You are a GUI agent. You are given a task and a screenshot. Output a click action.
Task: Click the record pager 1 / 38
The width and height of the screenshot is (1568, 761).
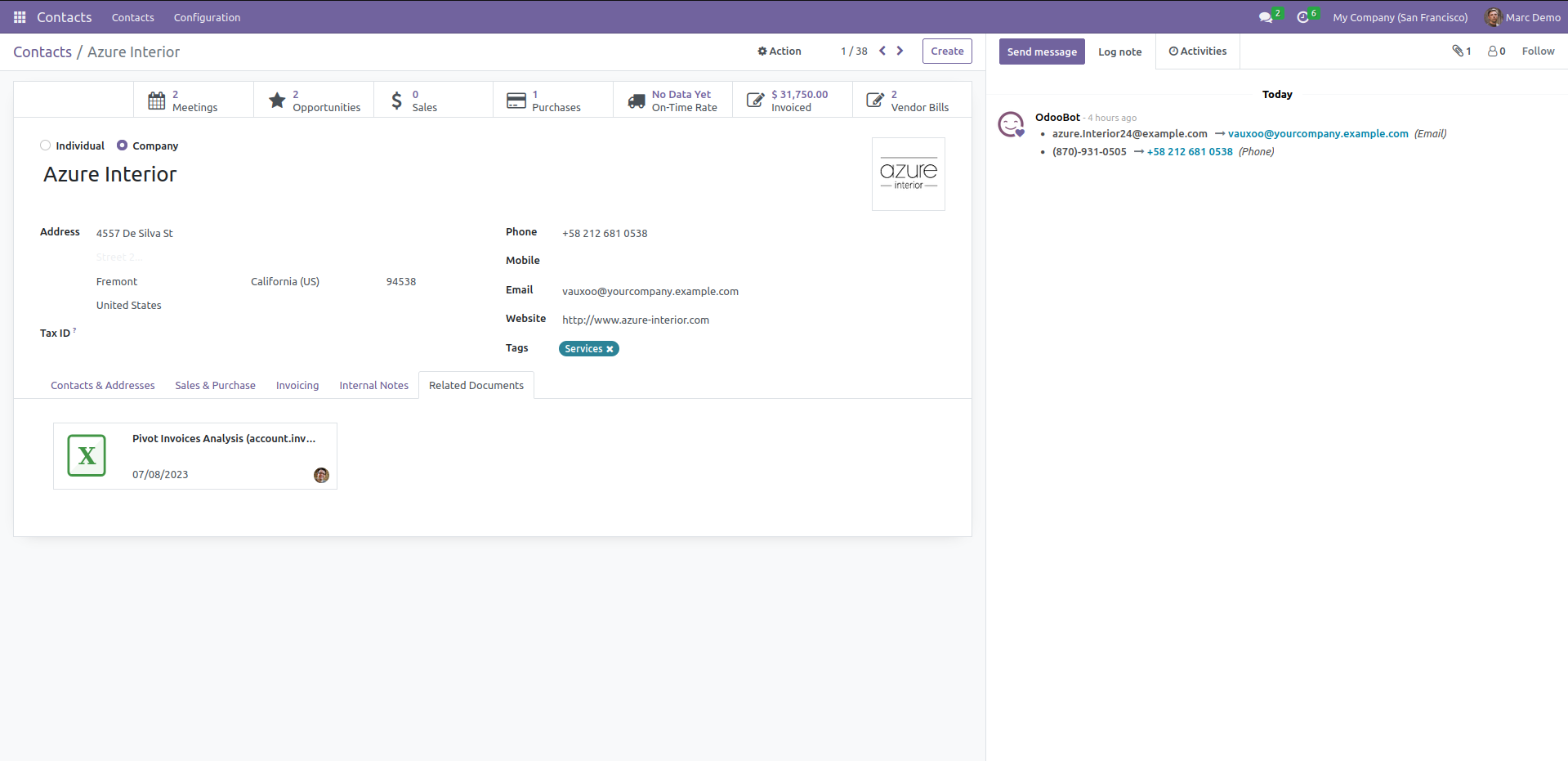(854, 51)
